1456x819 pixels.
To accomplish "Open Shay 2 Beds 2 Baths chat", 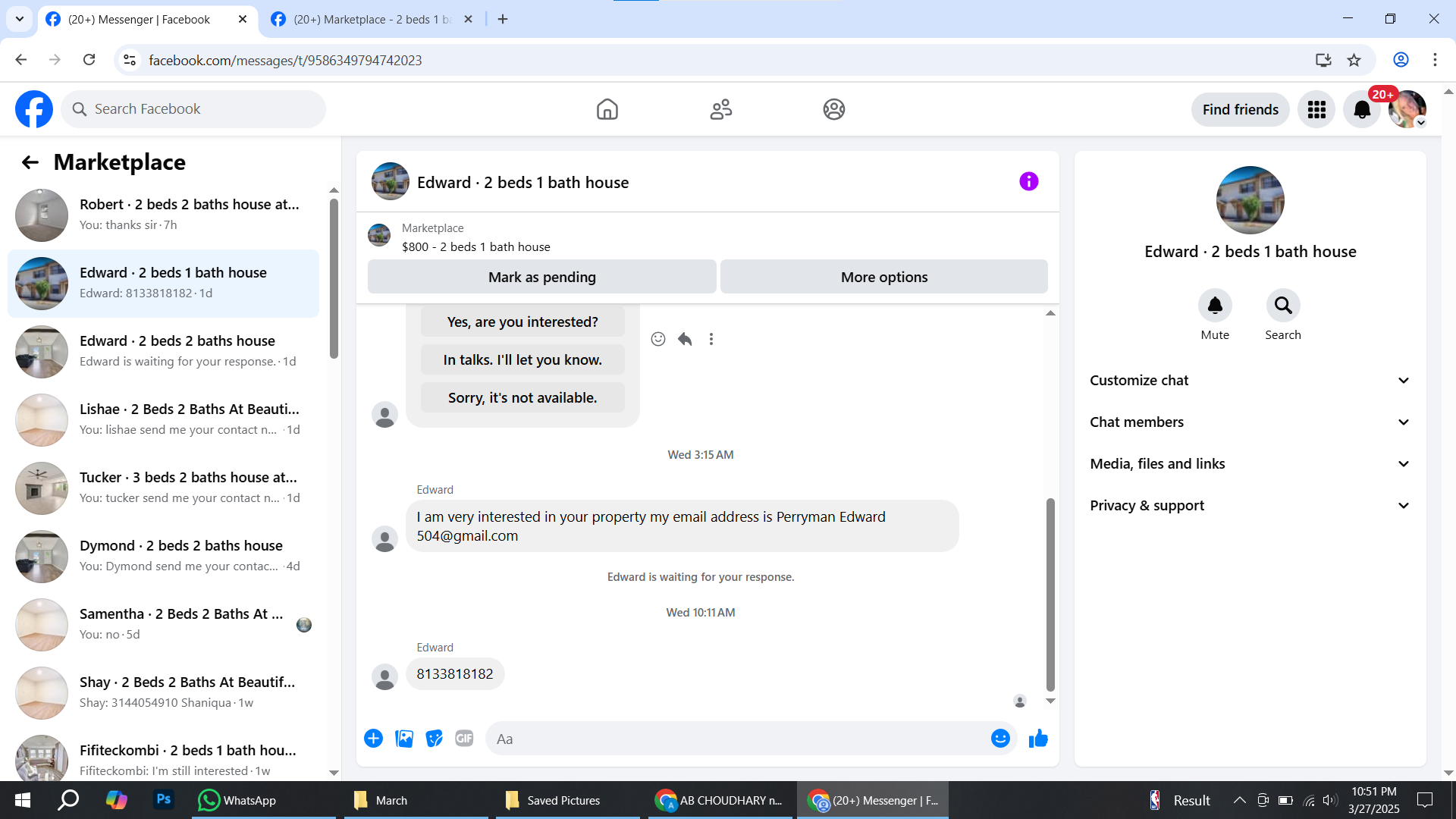I will 163,693.
